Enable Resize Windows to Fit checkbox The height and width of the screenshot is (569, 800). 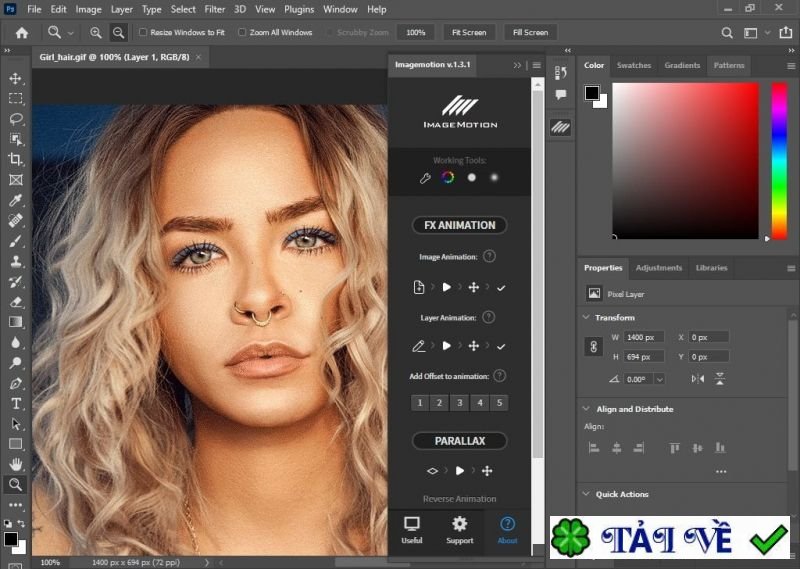click(143, 32)
